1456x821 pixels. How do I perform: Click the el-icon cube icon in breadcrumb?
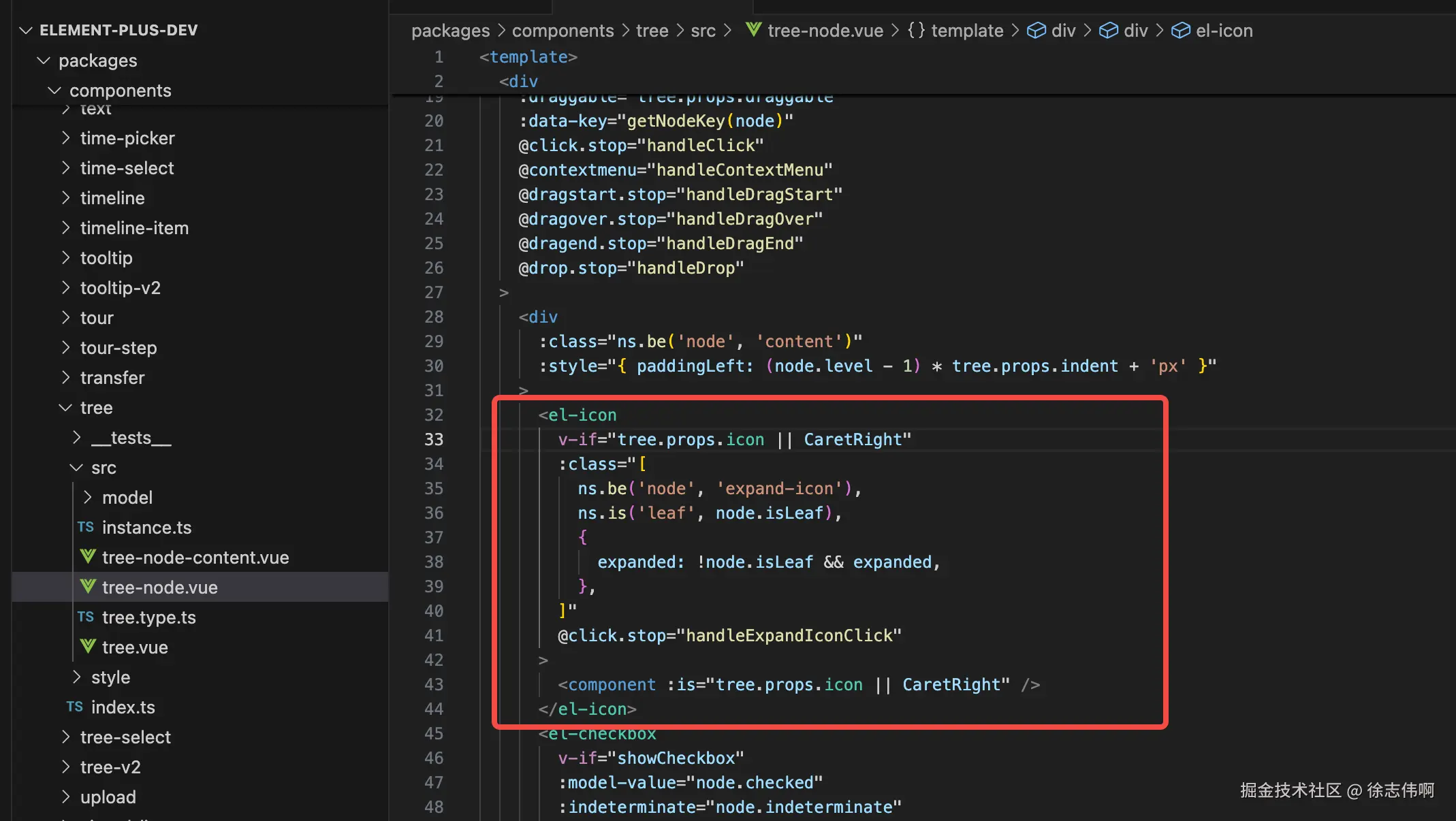(1180, 31)
